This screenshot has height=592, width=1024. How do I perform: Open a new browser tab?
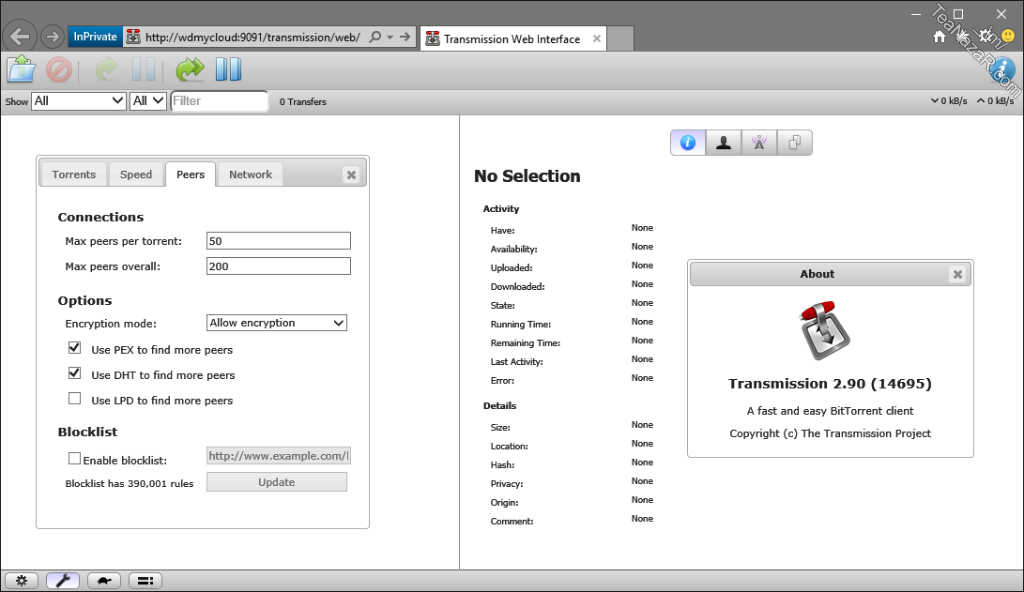[x=620, y=39]
